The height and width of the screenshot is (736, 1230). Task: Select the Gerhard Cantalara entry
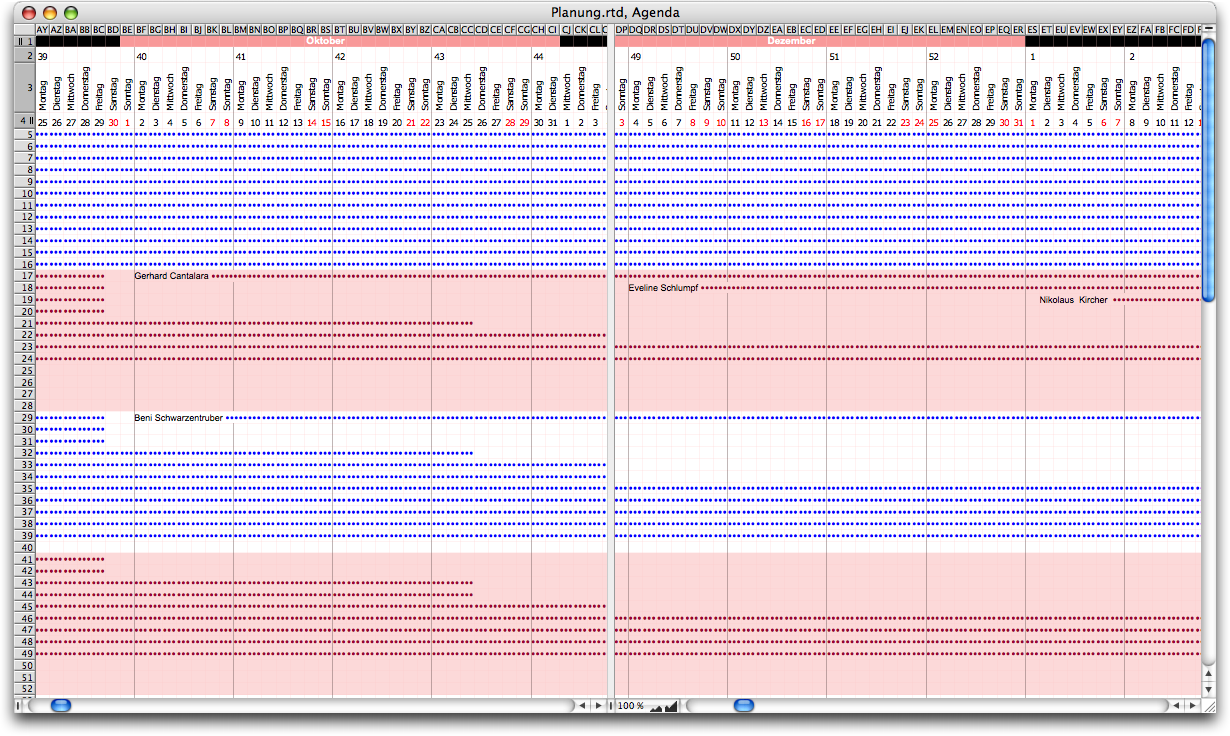click(x=171, y=276)
